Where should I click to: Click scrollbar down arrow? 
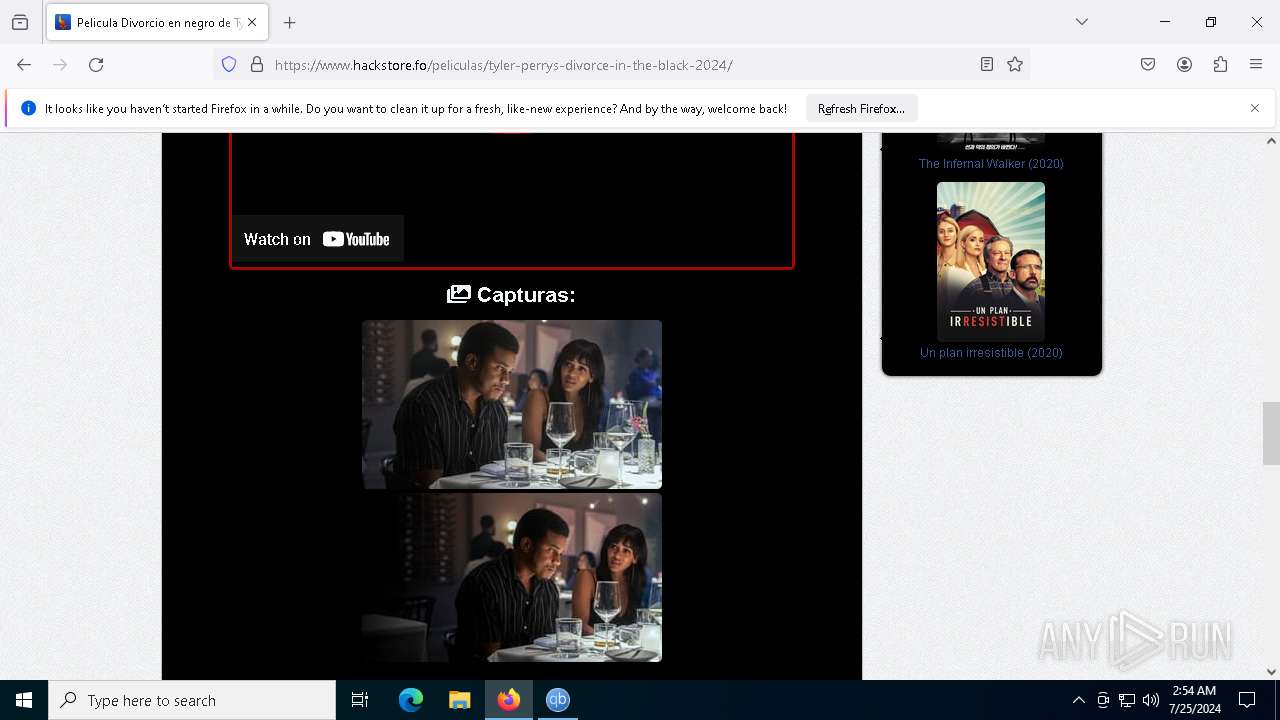[1271, 672]
